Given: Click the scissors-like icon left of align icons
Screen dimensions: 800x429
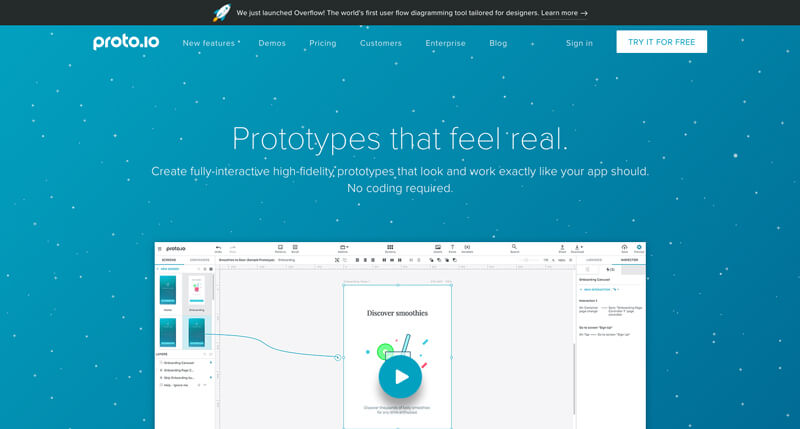Looking at the screenshot, I should 337,260.
